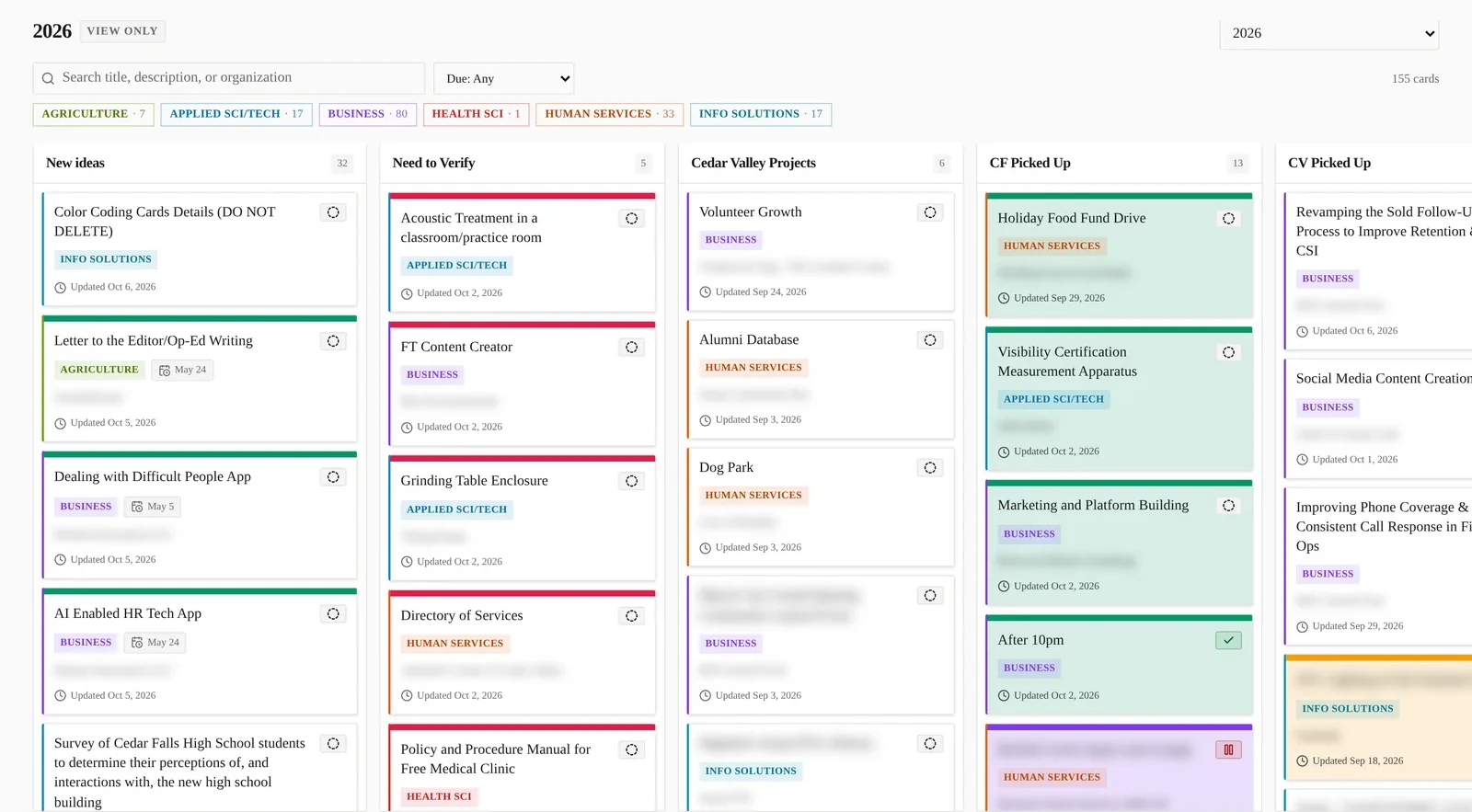Image resolution: width=1472 pixels, height=812 pixels.
Task: Click the search magnifier icon
Action: pos(48,78)
